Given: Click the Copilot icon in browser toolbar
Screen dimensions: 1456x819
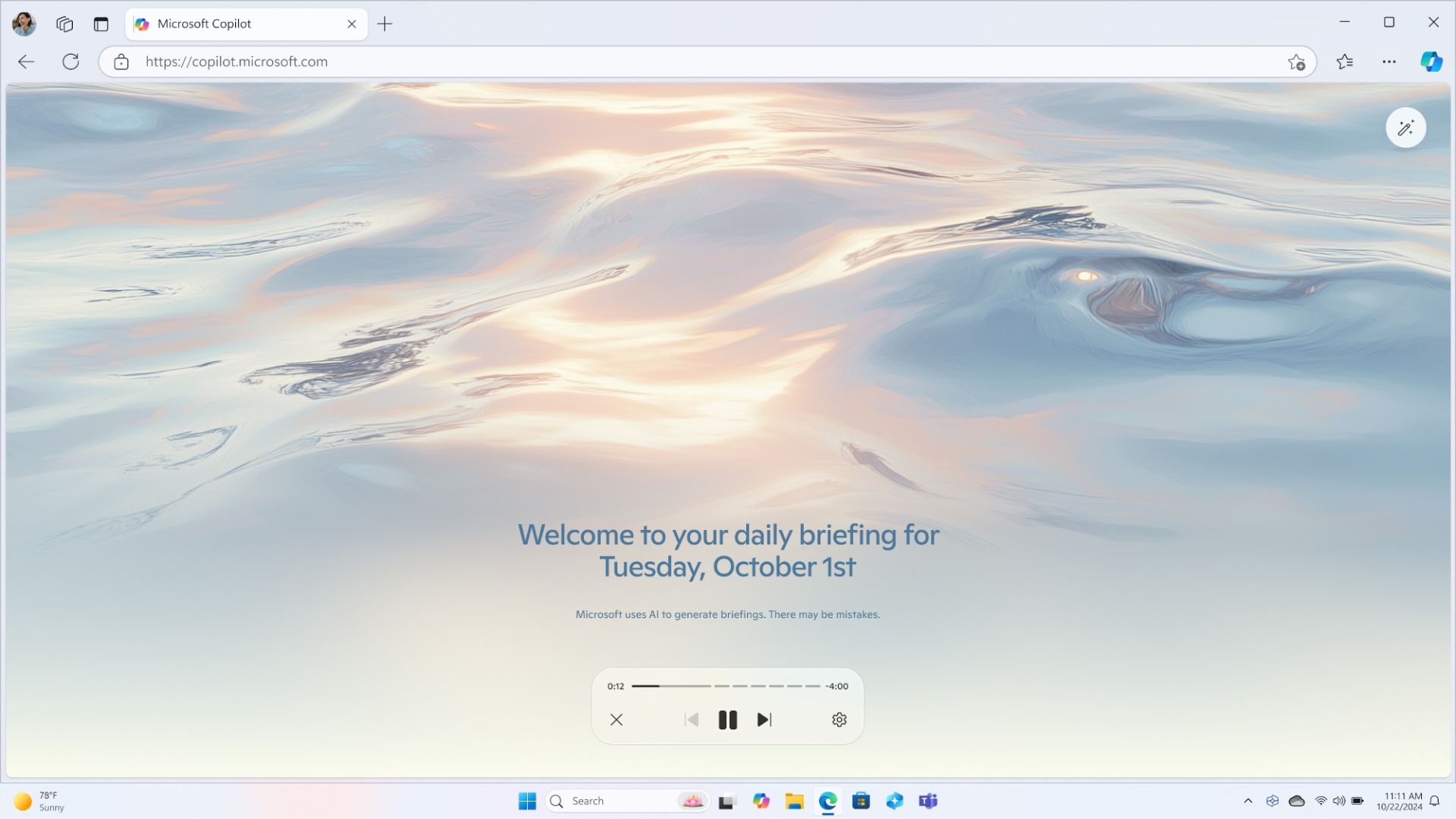Looking at the screenshot, I should [1431, 62].
